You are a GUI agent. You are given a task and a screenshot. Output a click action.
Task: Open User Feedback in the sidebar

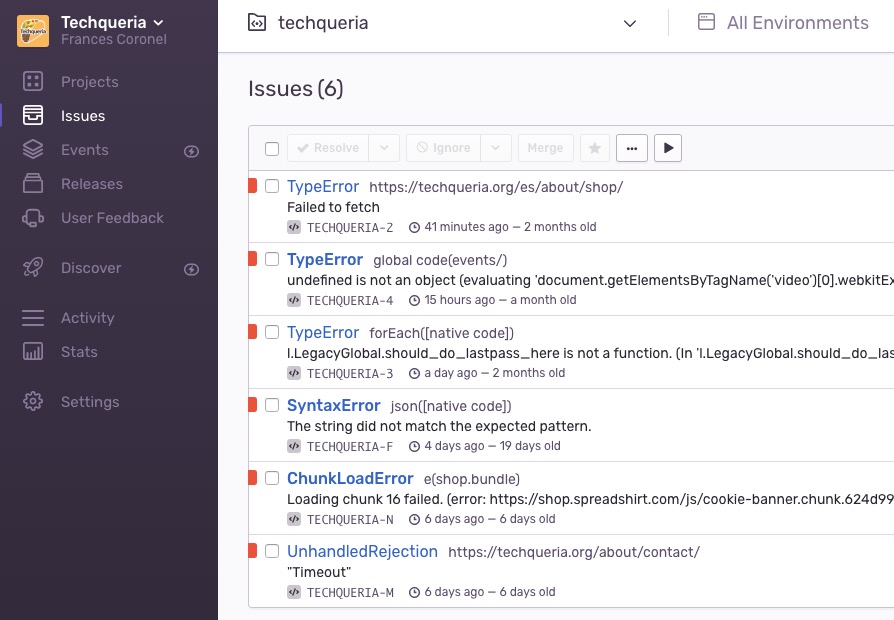pos(112,218)
